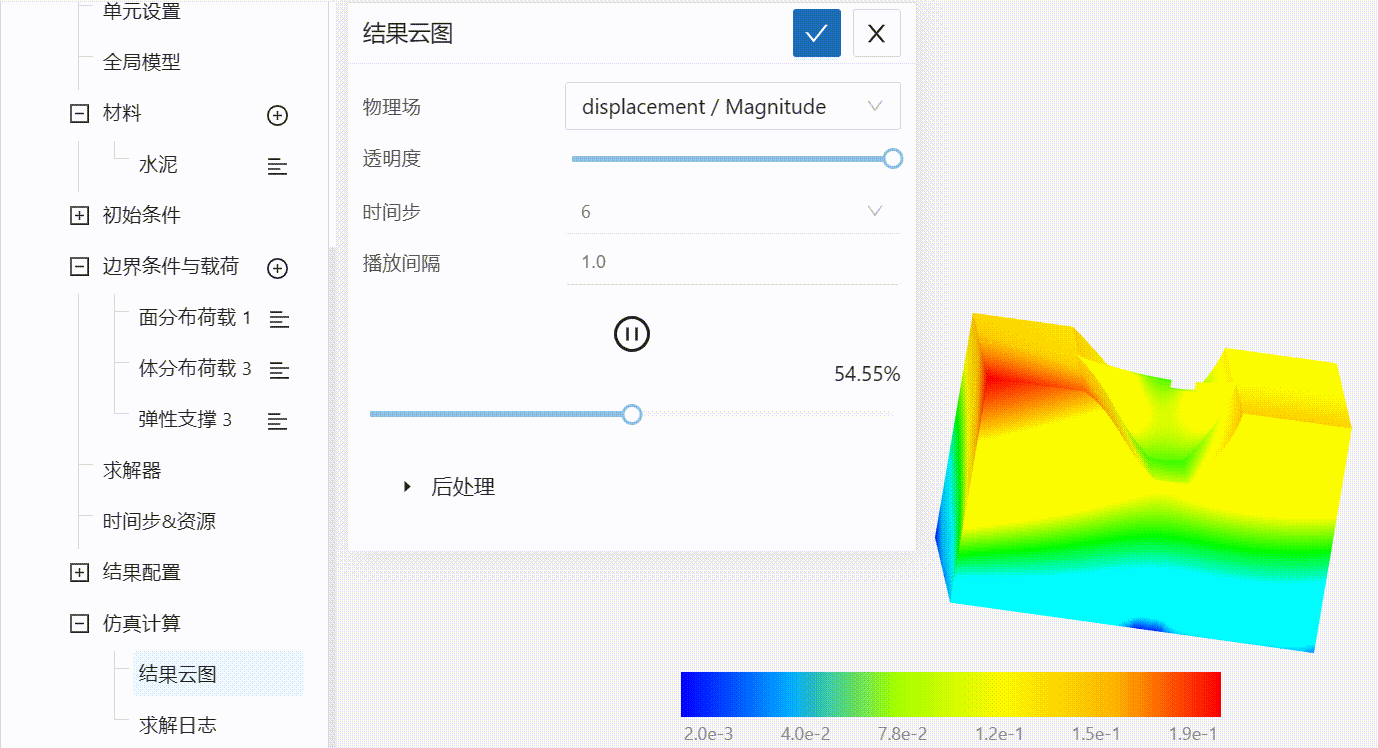Collapse the 边界条件与载荷 tree node

click(79, 267)
